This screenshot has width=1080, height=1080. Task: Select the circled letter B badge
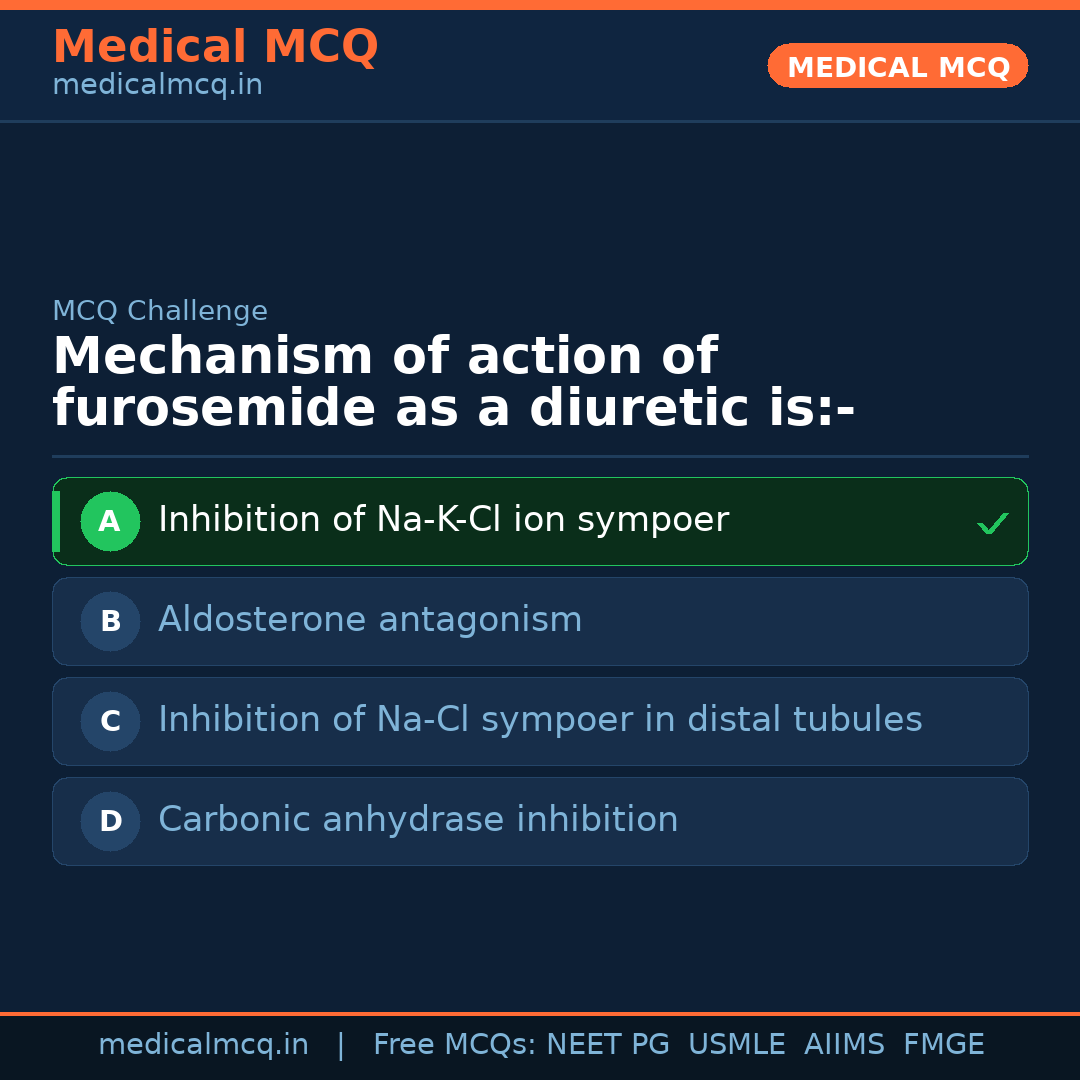110,621
